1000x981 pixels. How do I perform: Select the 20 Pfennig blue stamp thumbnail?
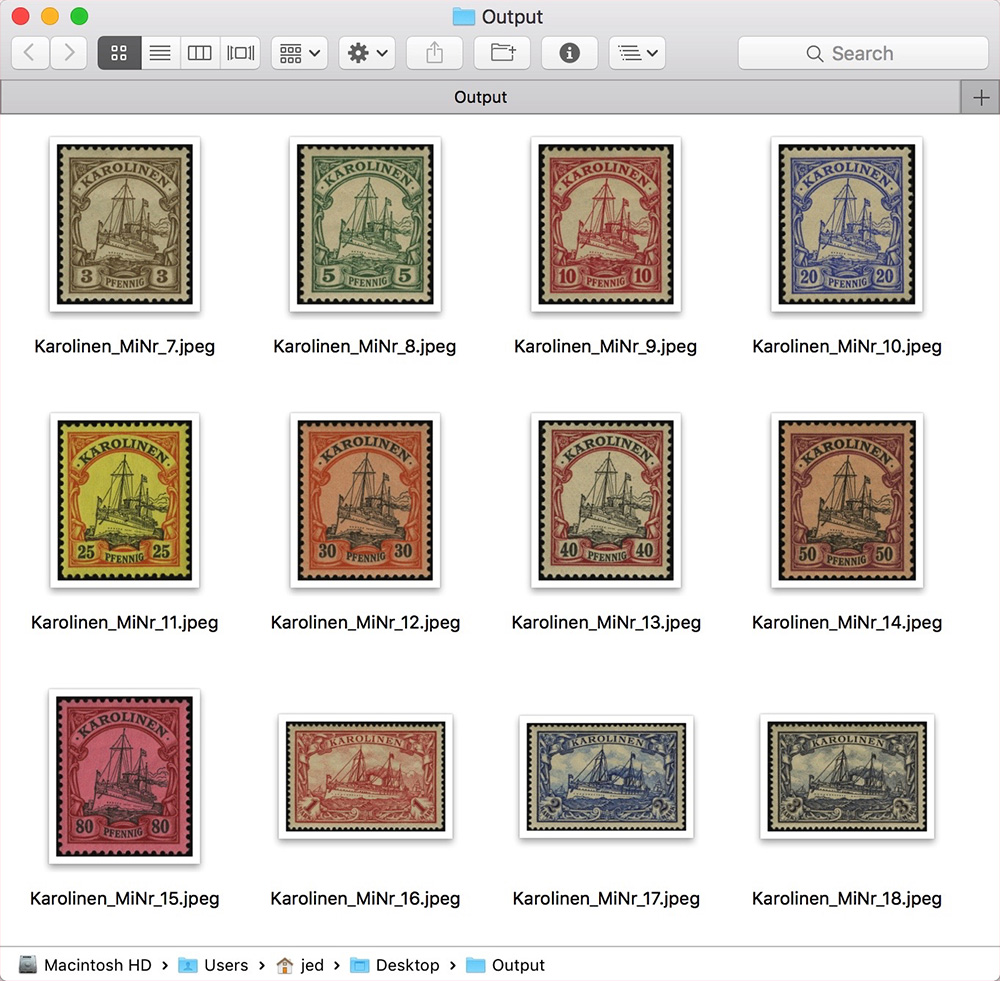(x=846, y=224)
